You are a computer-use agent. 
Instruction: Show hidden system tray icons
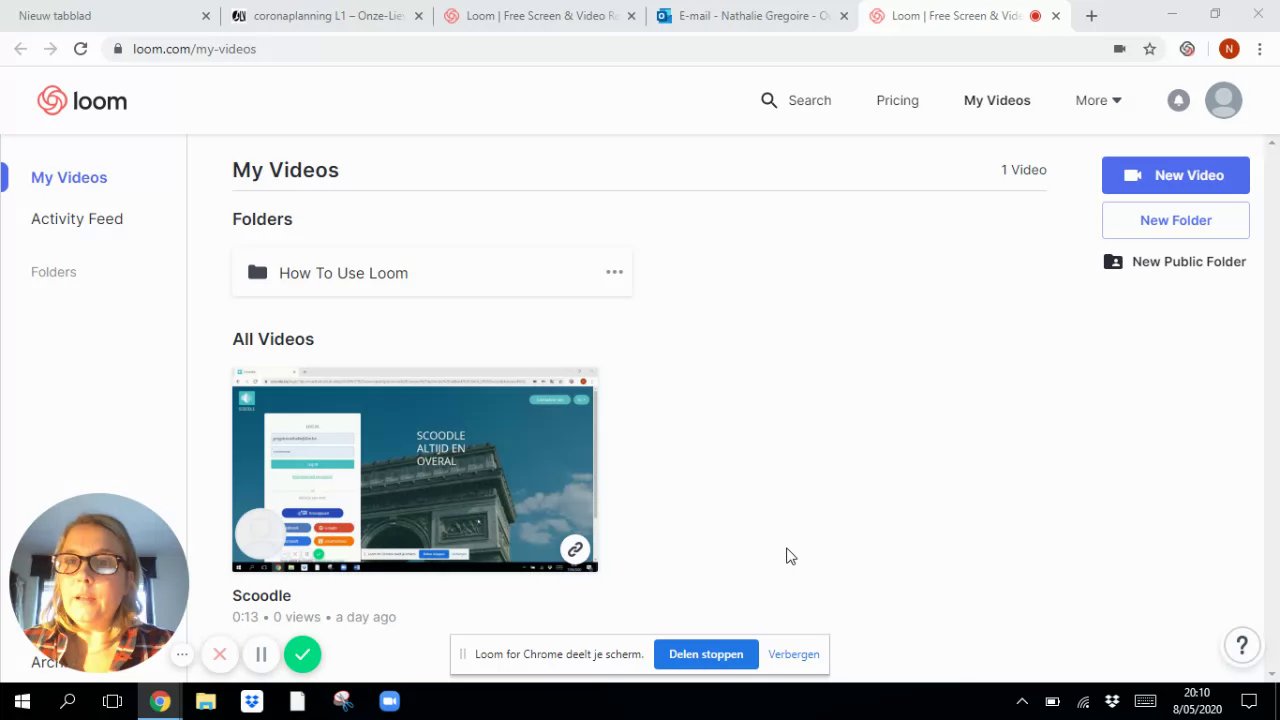[1022, 701]
